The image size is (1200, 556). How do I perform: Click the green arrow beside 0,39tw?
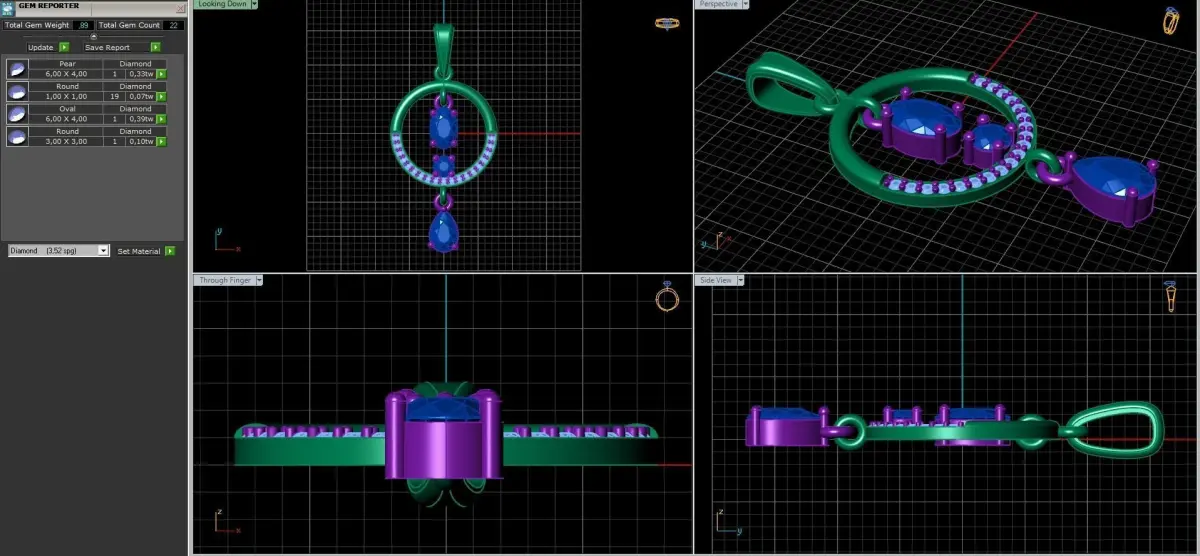[161, 119]
